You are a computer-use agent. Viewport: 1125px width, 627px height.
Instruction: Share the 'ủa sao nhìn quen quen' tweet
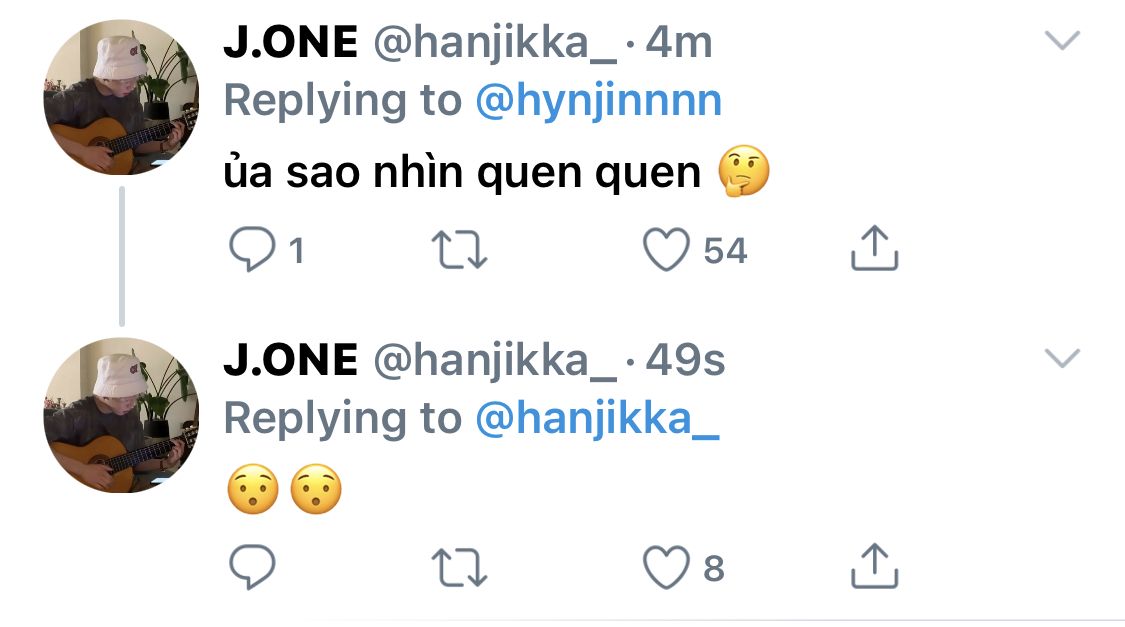coord(874,248)
